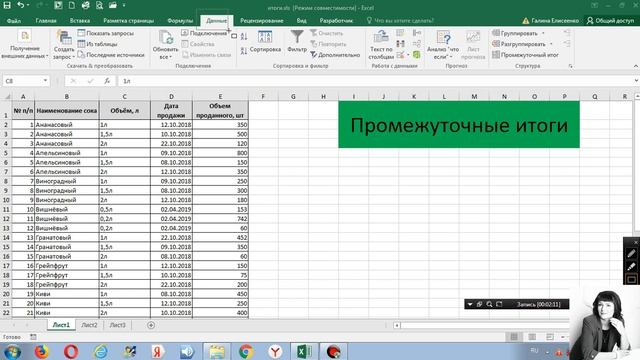Click the Save icon in quick access toolbar
This screenshot has height=360, width=640.
[7, 5]
